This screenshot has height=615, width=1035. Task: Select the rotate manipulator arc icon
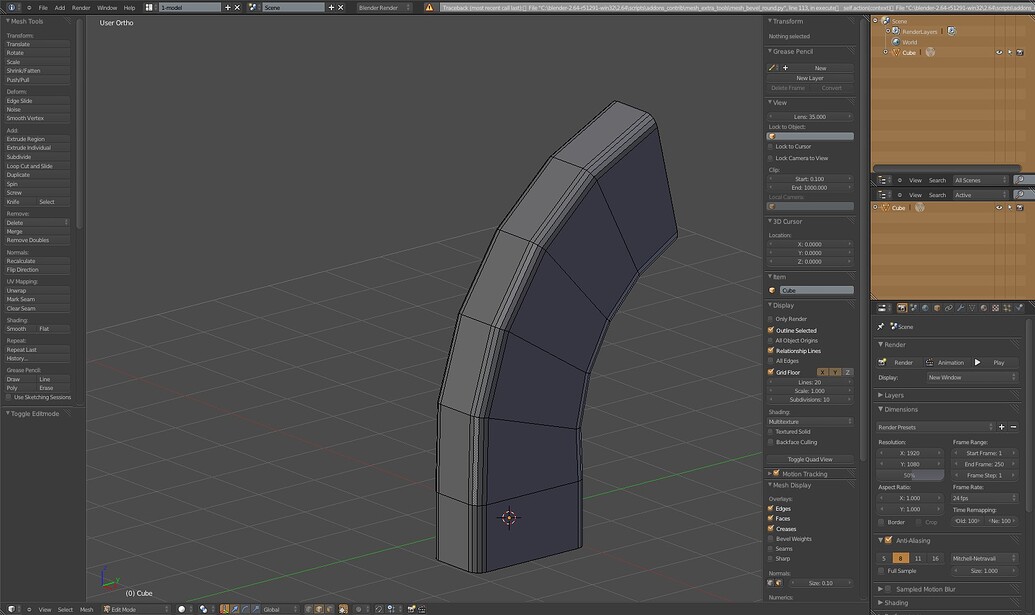(x=245, y=609)
